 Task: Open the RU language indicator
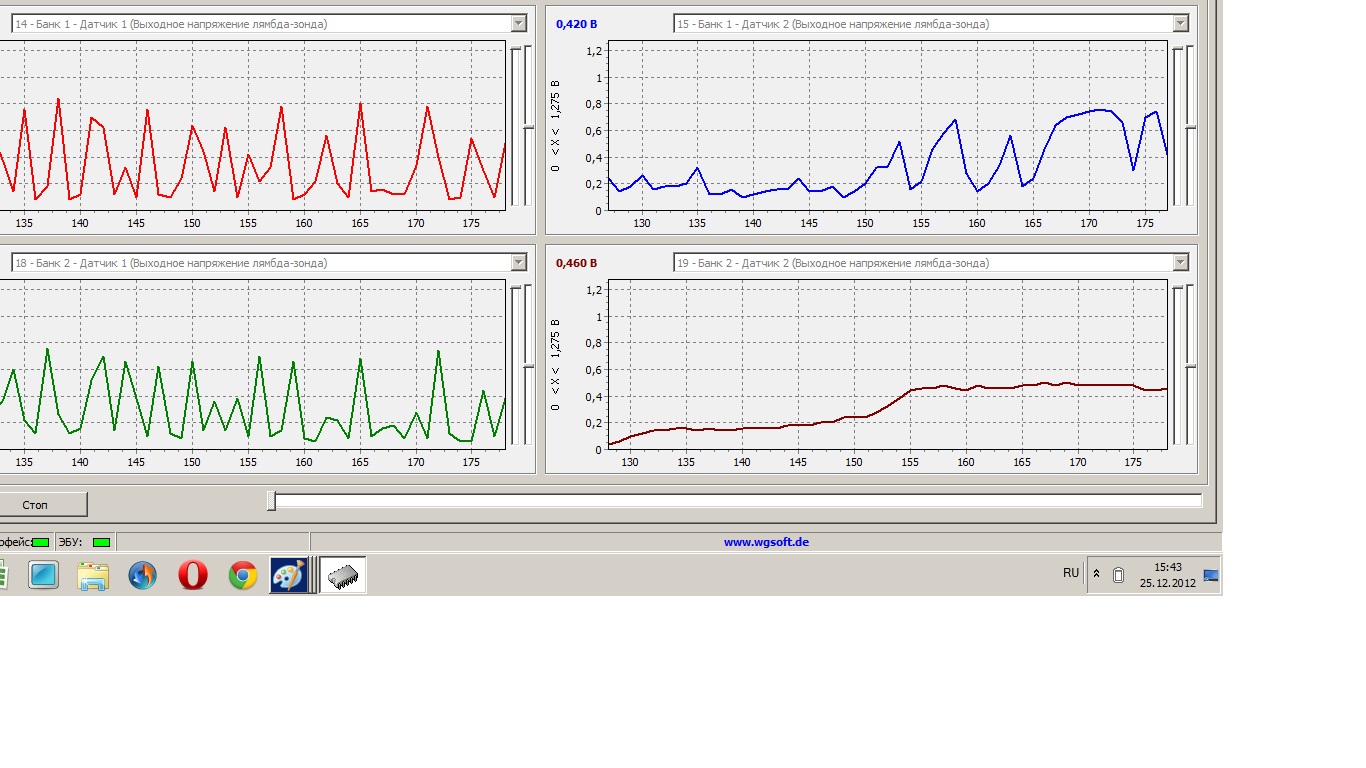[x=1071, y=573]
